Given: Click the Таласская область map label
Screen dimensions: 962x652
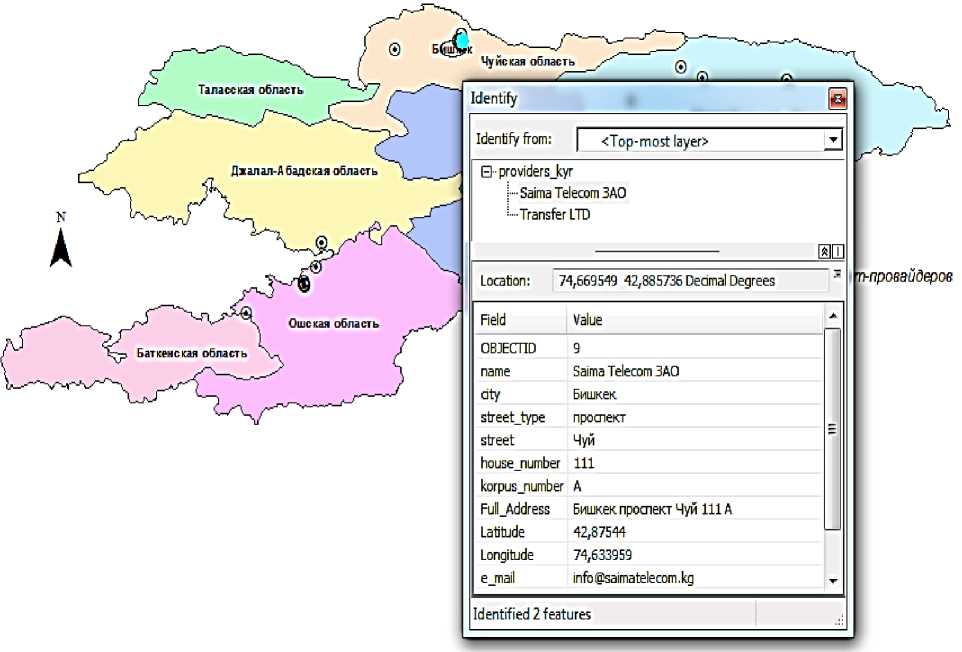Looking at the screenshot, I should pyautogui.click(x=250, y=90).
